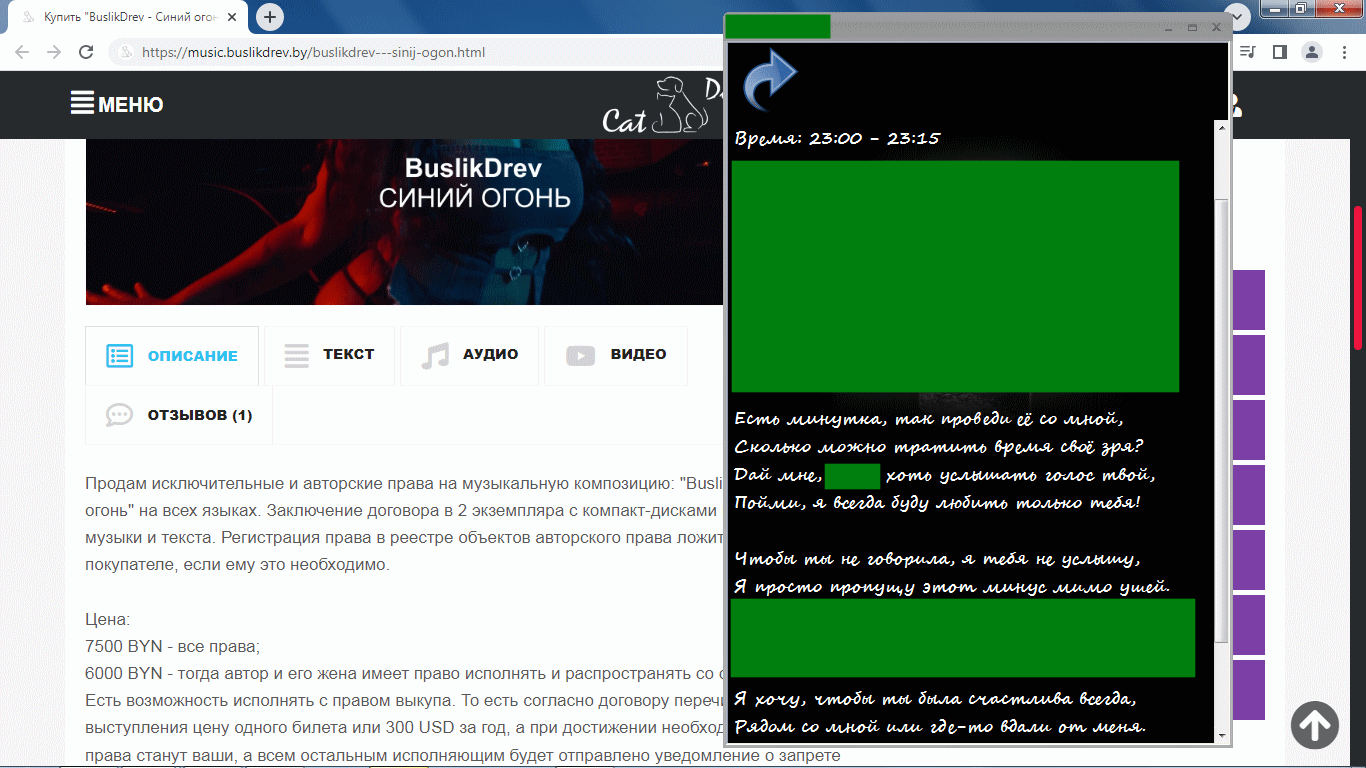
Task: Click the Cat Dog site logo
Action: (x=660, y=105)
